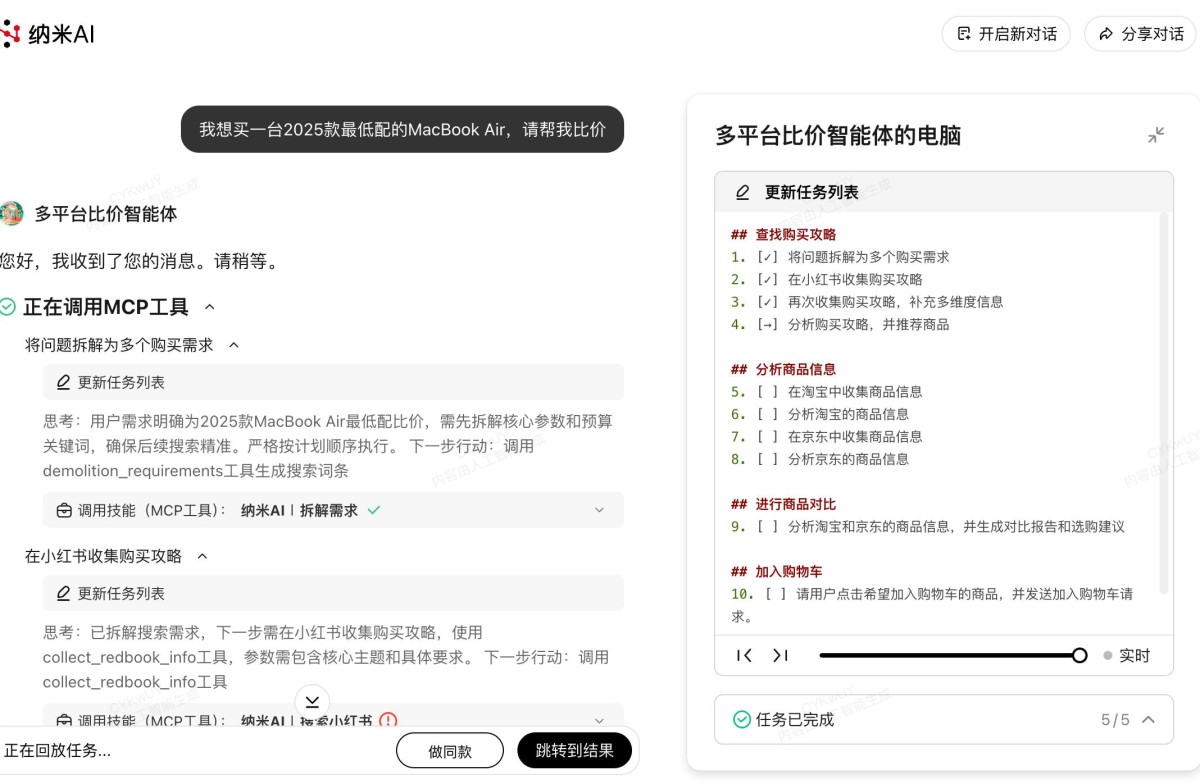Screen dimensions: 1200x784
Task: Click the 多平台比价智能体 avatar
Action: point(11,213)
